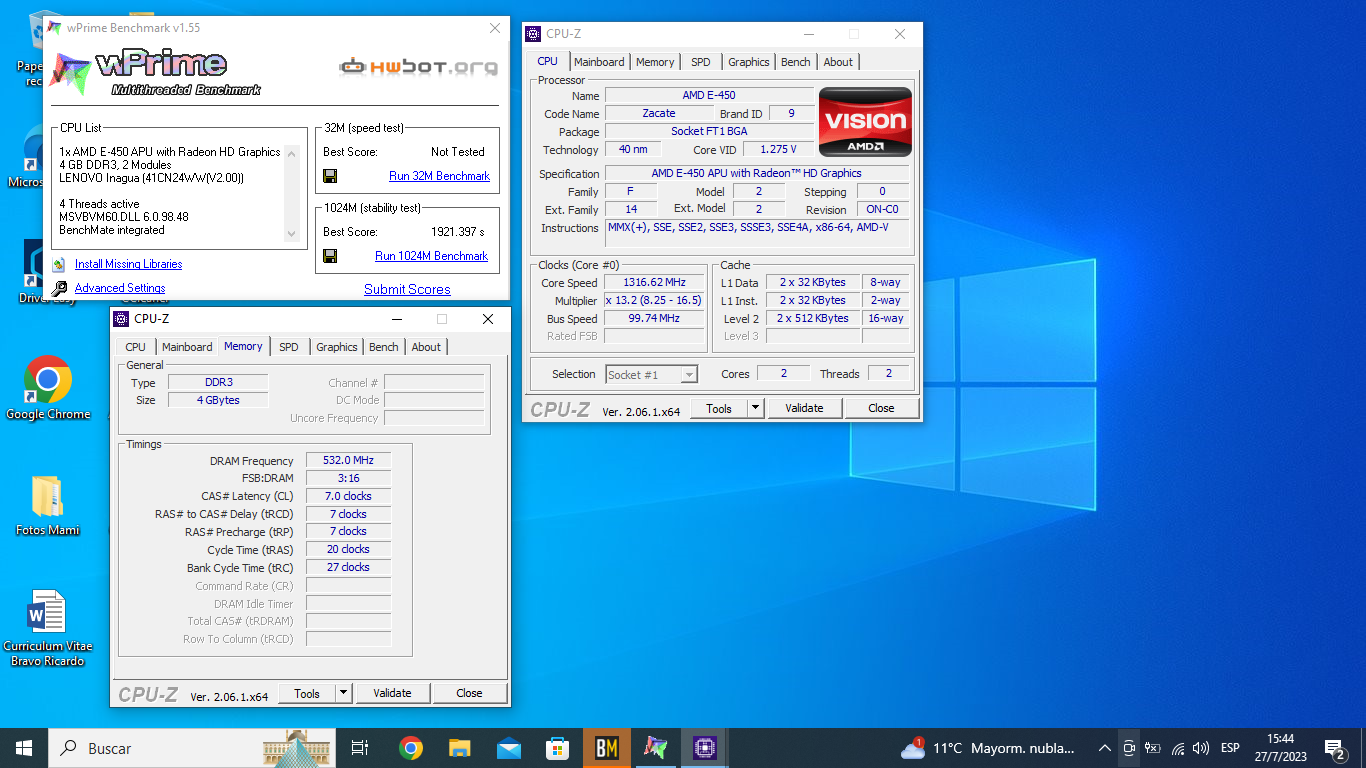Click the Validate button in the Memory window
Screen dimensions: 1366x768
[392, 693]
